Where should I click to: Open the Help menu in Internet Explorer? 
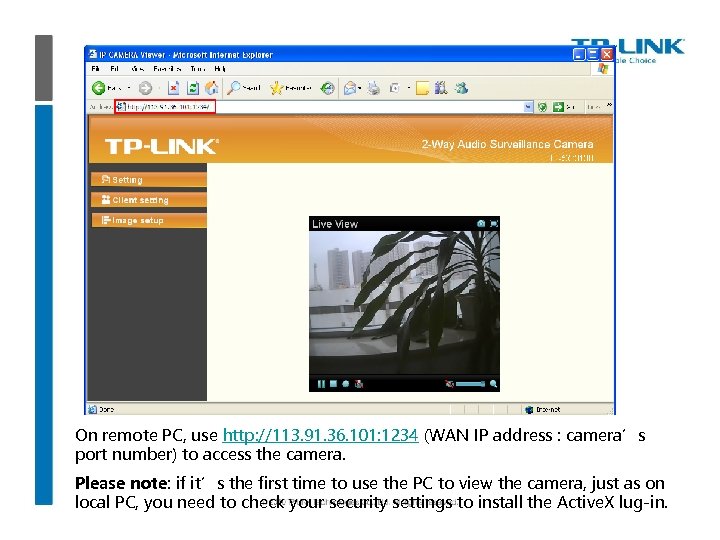coord(219,69)
